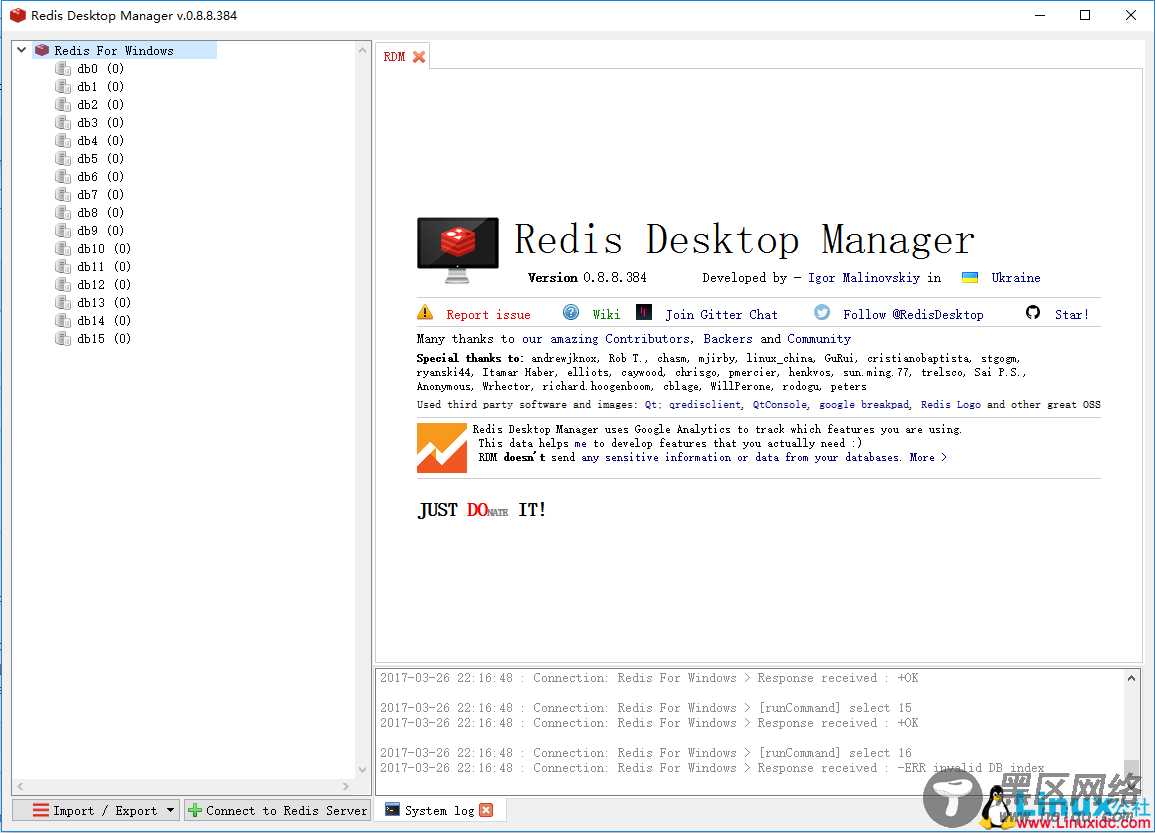Click the Redis title bar app icon
This screenshot has height=833, width=1155.
click(17, 15)
